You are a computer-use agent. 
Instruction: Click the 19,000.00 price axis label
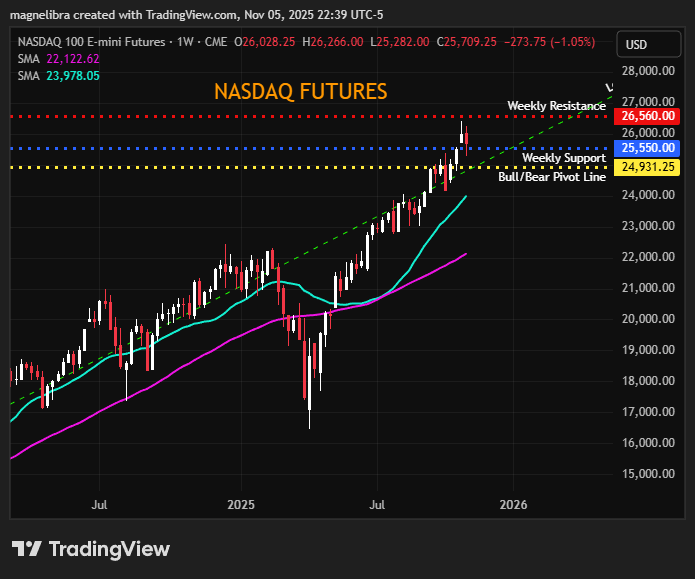coord(648,350)
